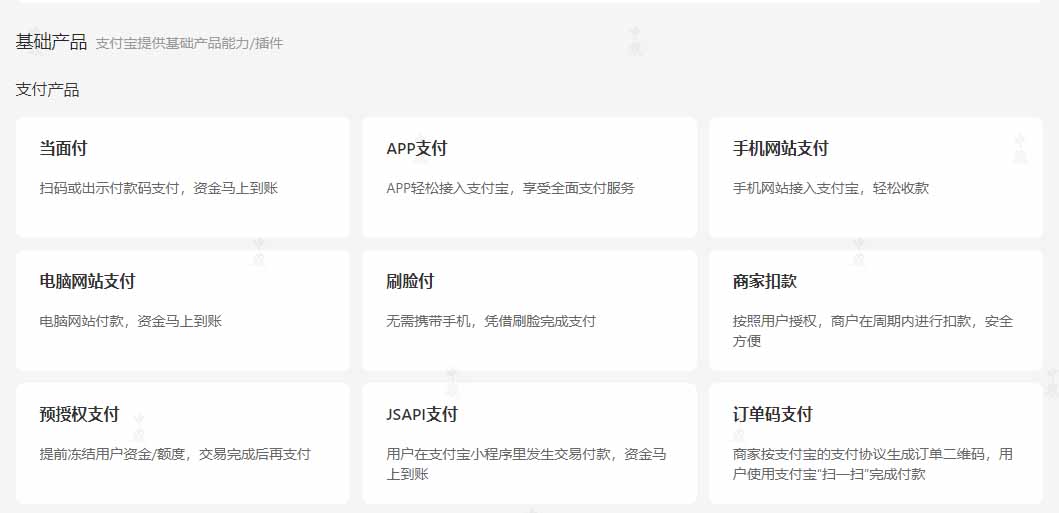Viewport: 1059px width, 513px height.
Task: Click 订单码支付 description about 订单二维码
Action: coord(872,464)
